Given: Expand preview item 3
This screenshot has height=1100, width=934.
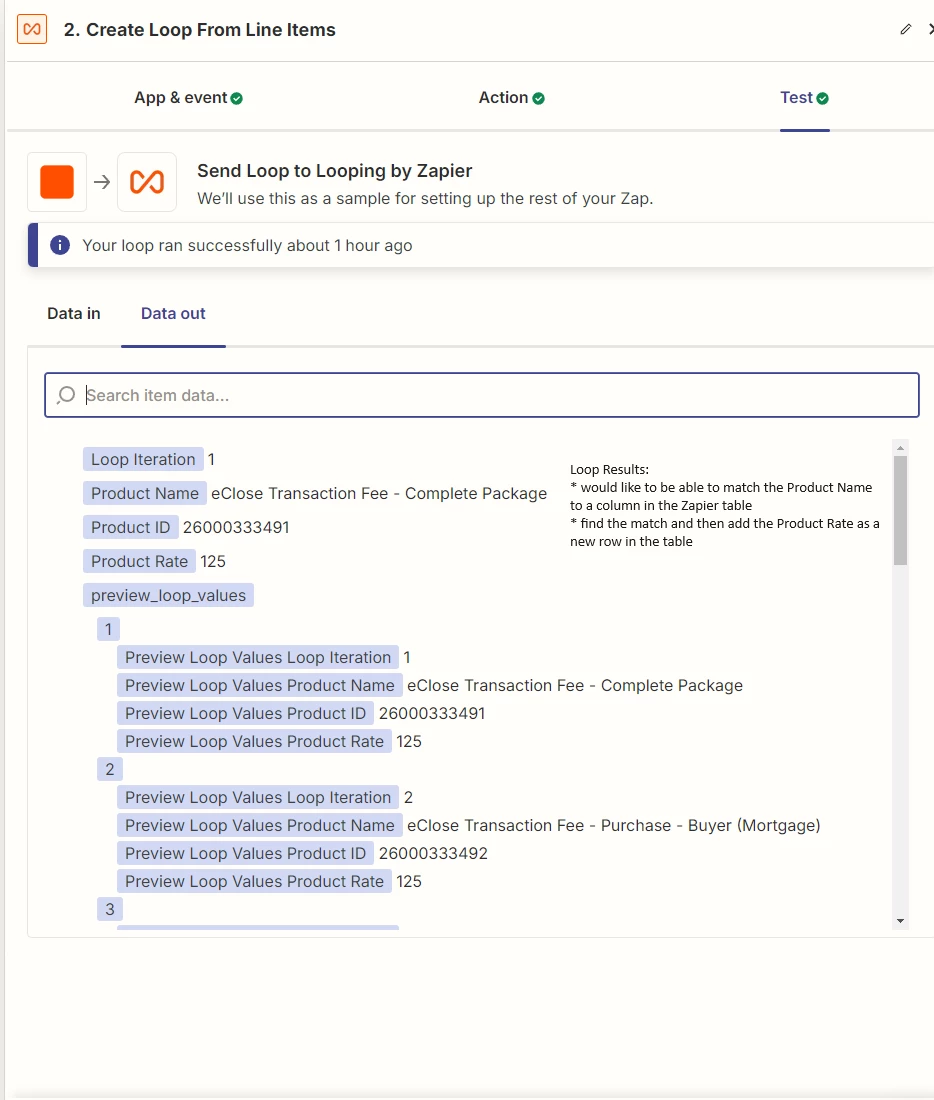Looking at the screenshot, I should click(109, 909).
